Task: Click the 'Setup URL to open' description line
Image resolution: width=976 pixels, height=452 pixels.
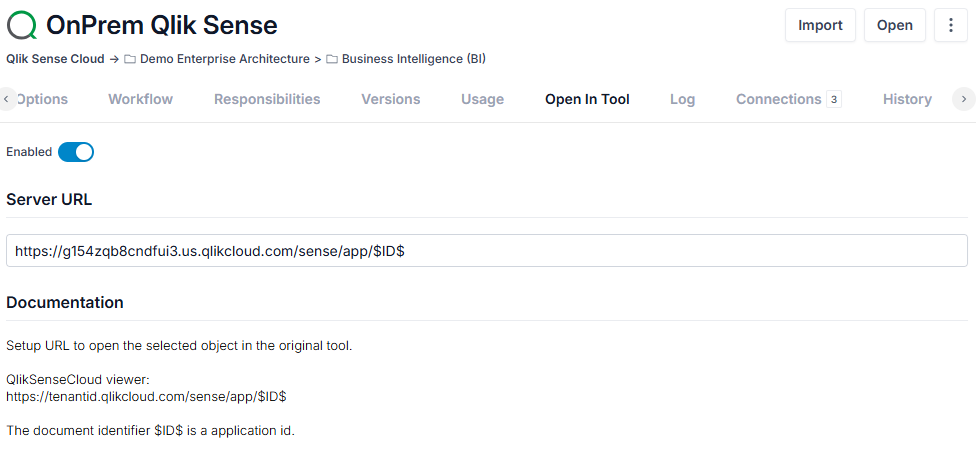Action: pos(179,346)
